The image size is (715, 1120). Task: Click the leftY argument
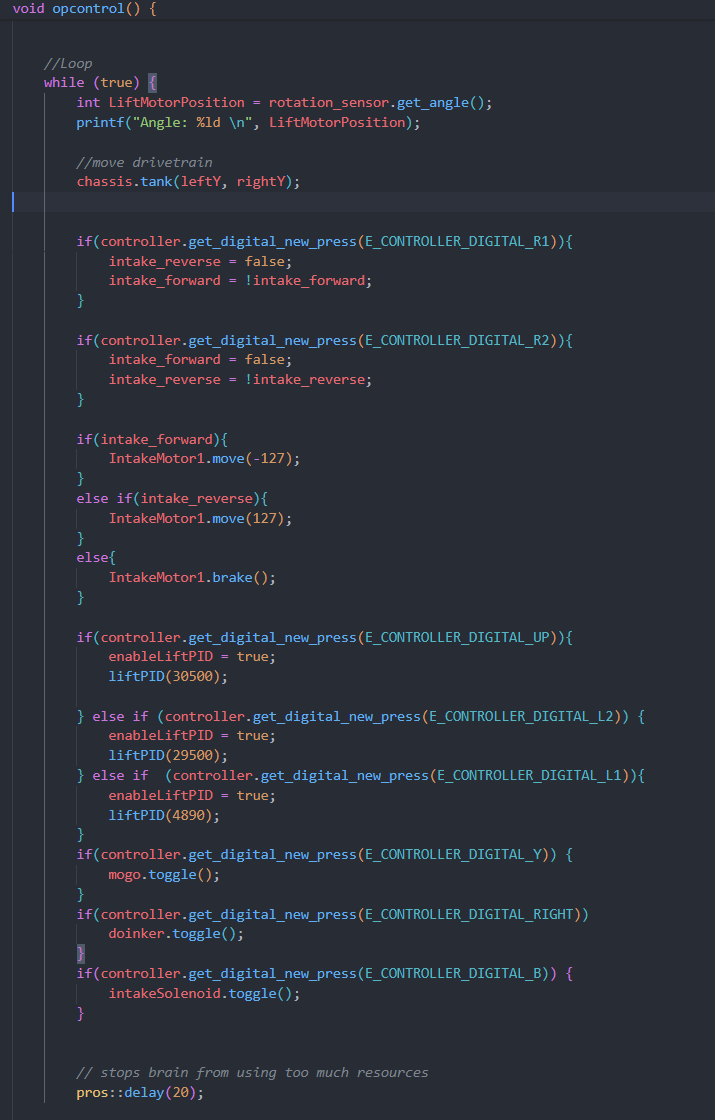200,181
